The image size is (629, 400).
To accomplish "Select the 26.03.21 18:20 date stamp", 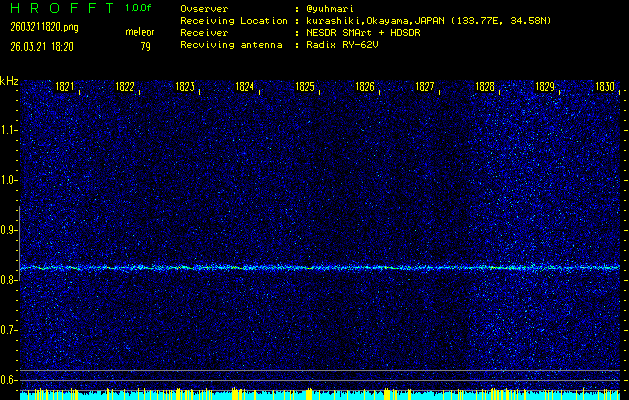I will [x=36, y=46].
